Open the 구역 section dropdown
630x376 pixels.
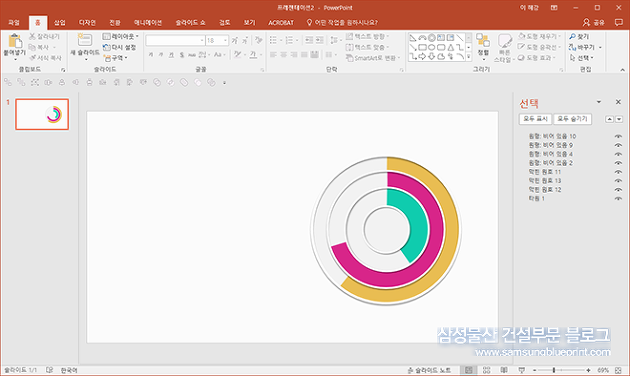tap(115, 58)
